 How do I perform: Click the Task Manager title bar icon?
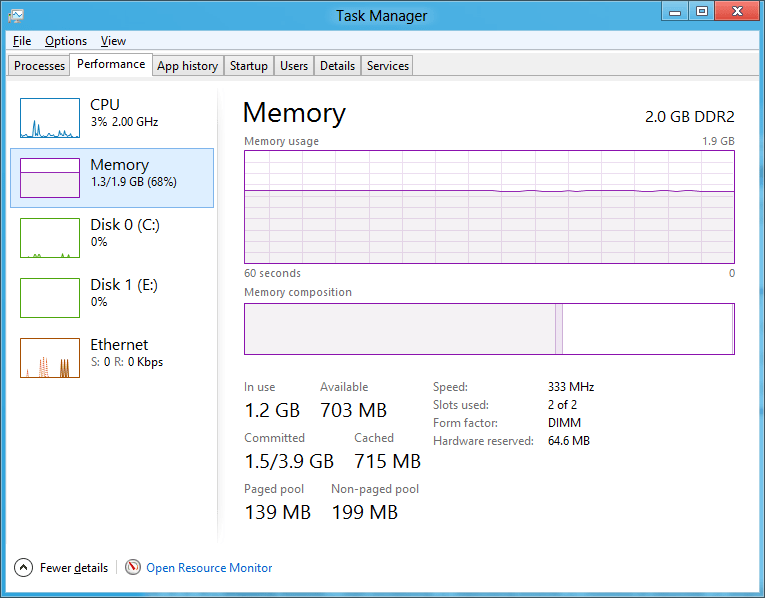[x=15, y=15]
